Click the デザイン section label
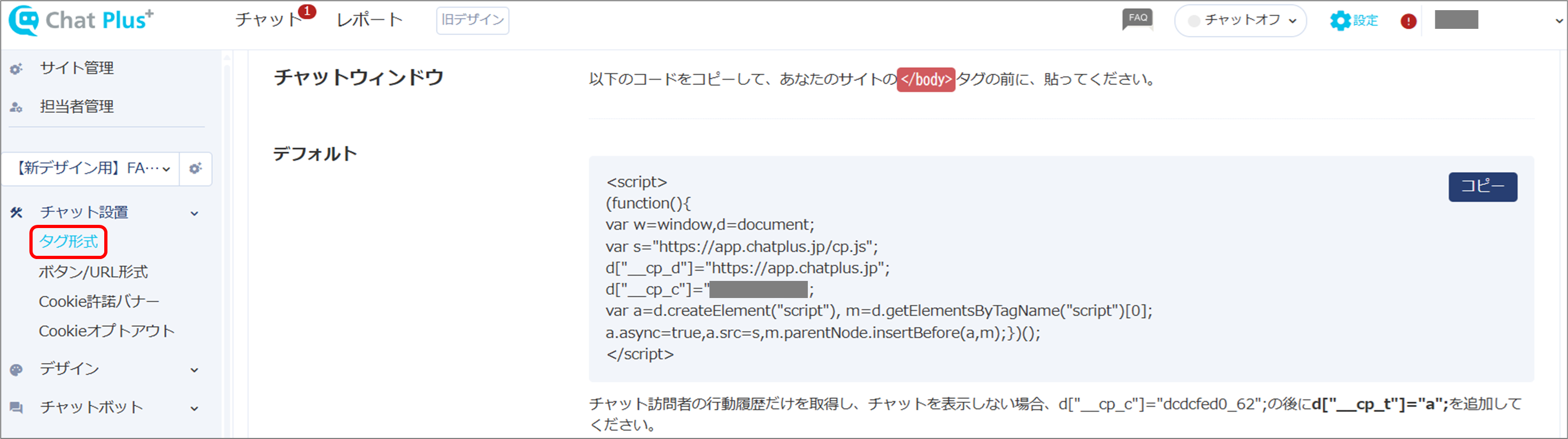This screenshot has width=1568, height=439. click(x=69, y=369)
